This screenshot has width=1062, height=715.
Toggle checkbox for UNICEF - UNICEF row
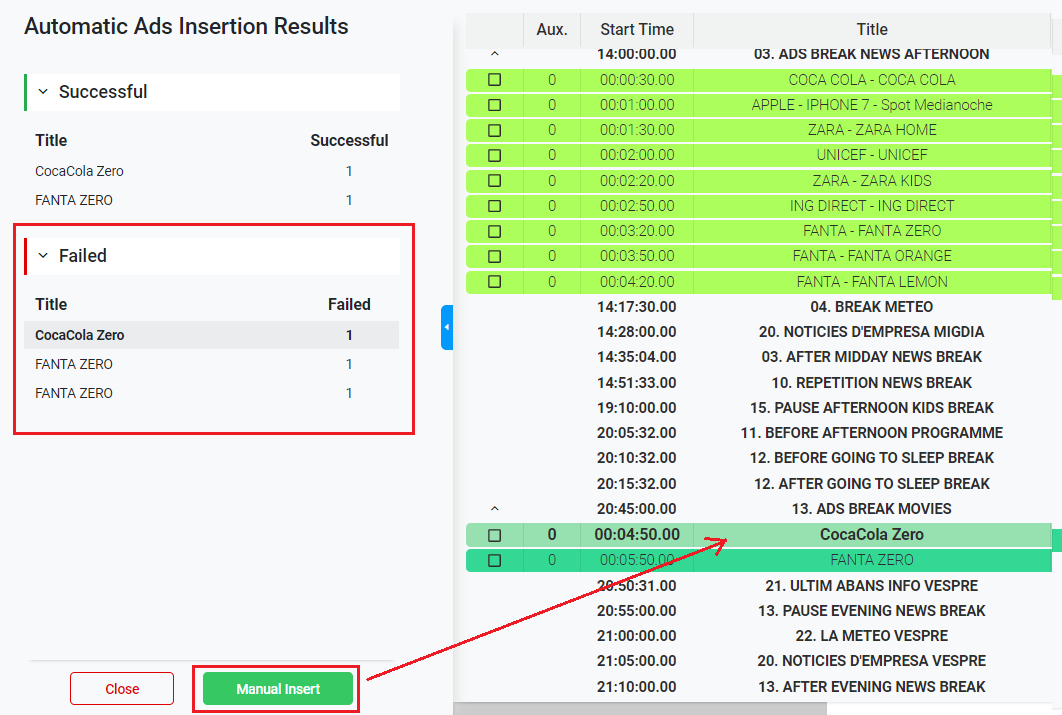[494, 155]
